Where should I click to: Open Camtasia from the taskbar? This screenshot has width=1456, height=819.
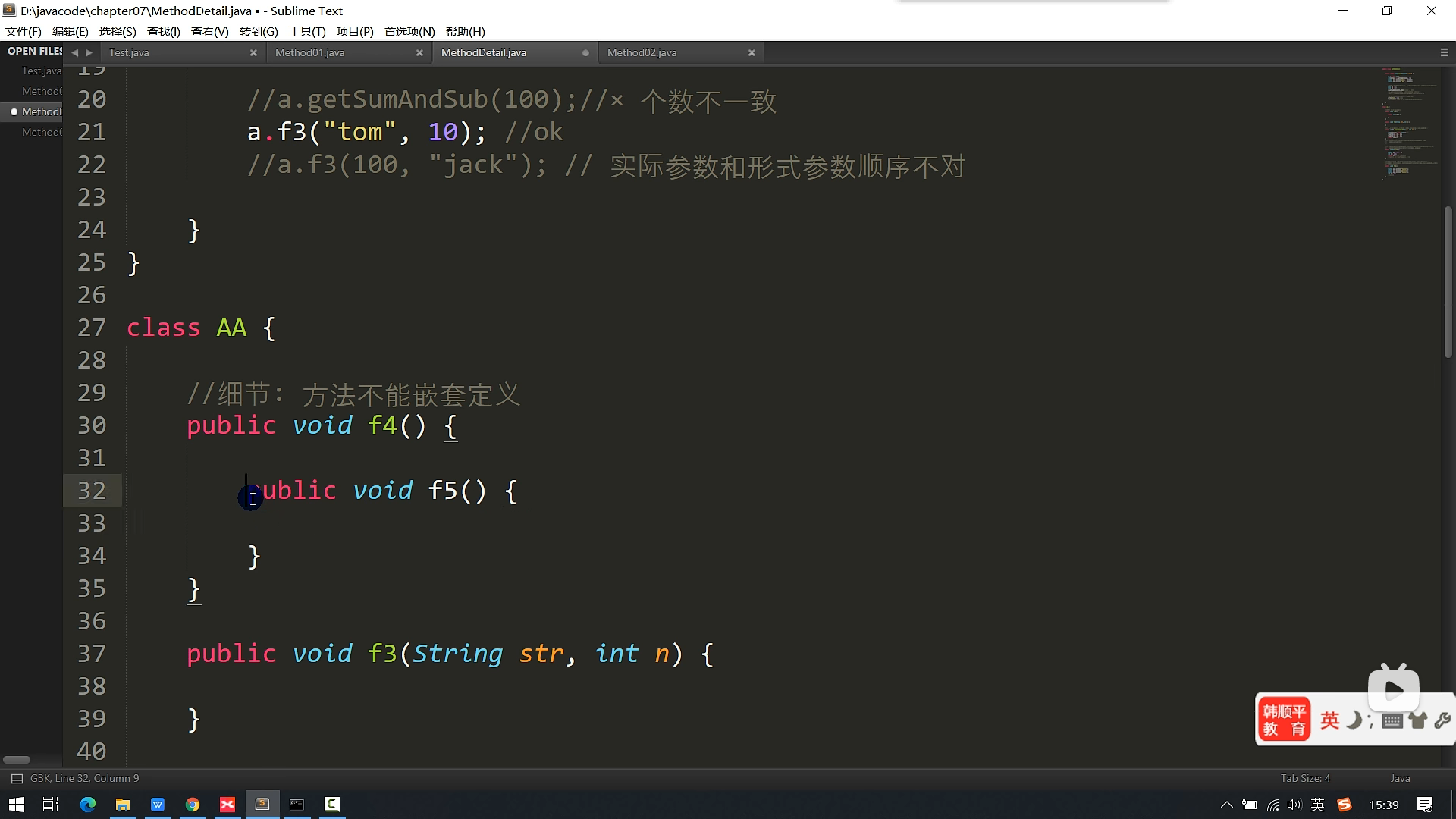[332, 805]
